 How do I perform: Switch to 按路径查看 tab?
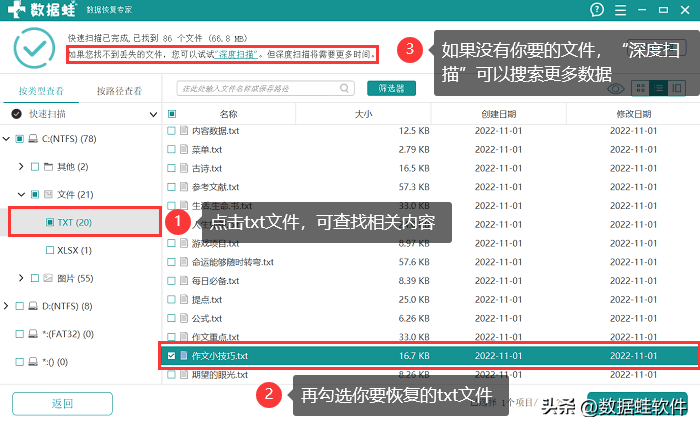(x=119, y=91)
